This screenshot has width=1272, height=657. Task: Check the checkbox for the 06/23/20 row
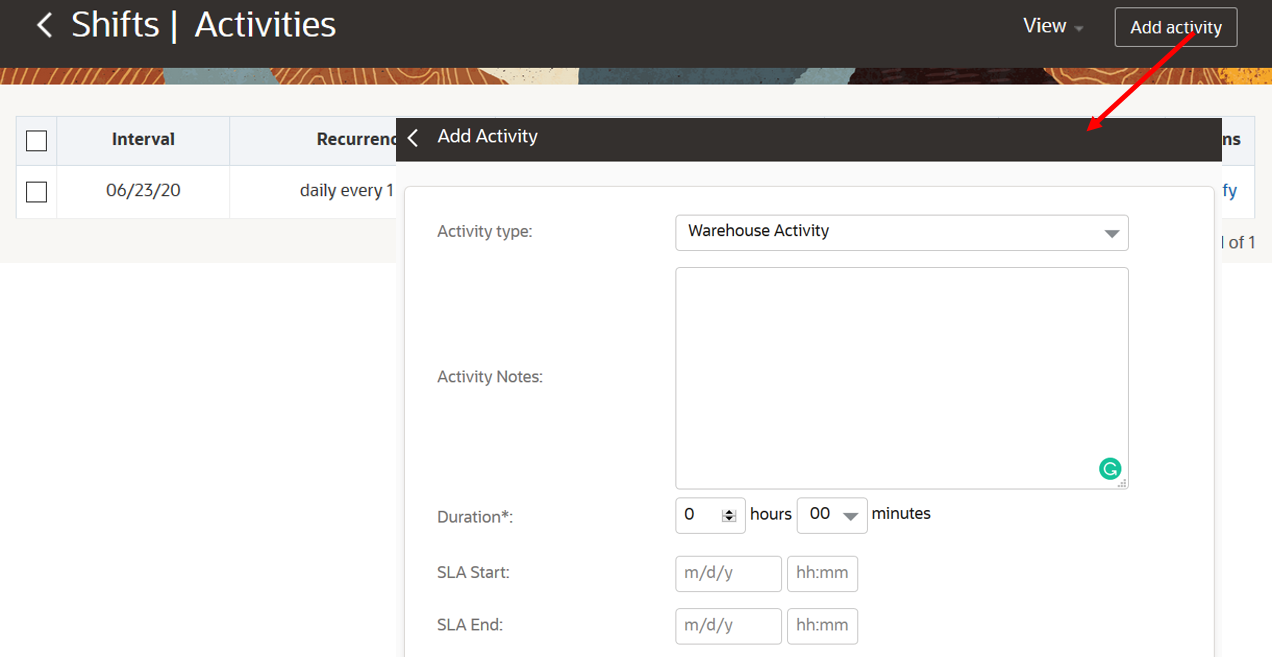[x=36, y=191]
